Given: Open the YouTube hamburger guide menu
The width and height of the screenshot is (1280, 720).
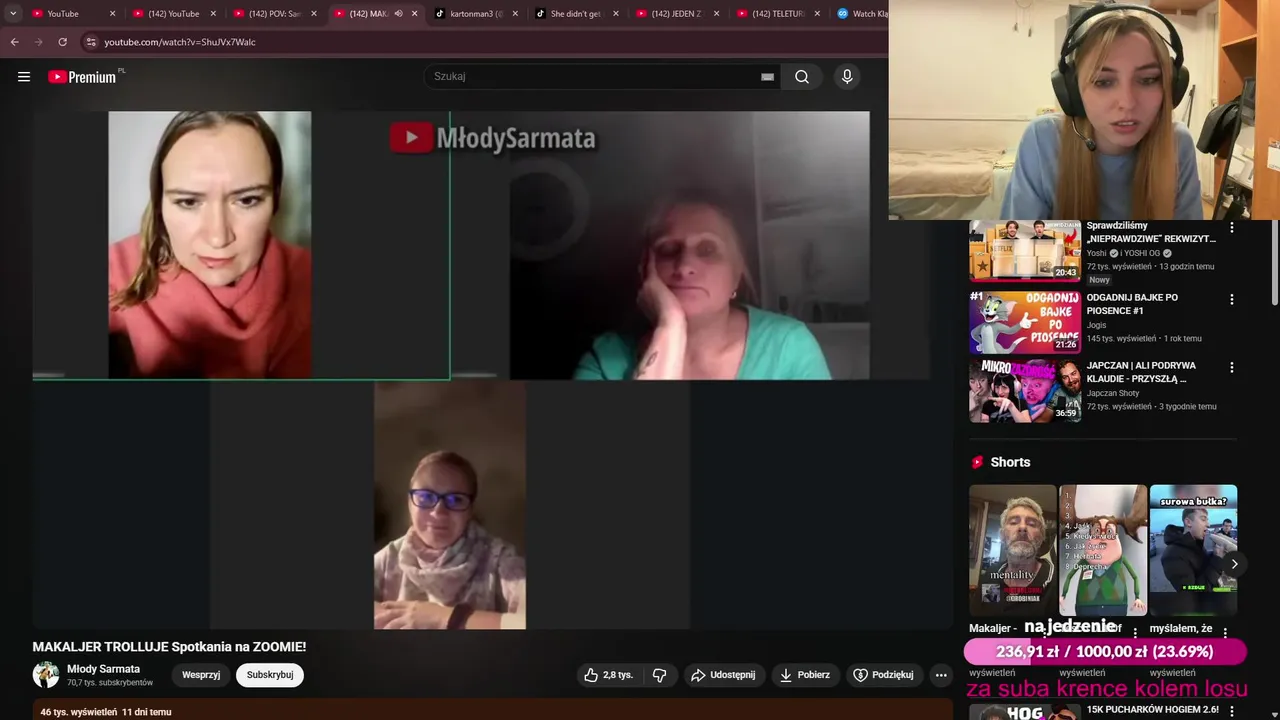Looking at the screenshot, I should (x=24, y=77).
